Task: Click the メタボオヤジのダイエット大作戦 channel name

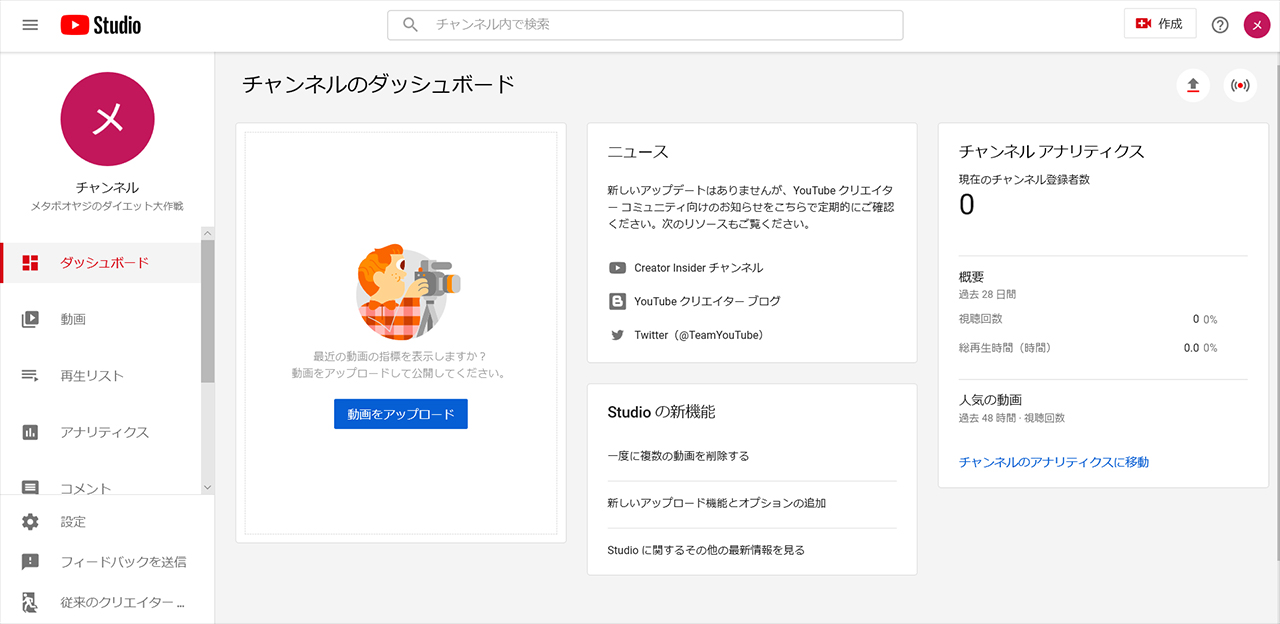Action: (x=107, y=206)
